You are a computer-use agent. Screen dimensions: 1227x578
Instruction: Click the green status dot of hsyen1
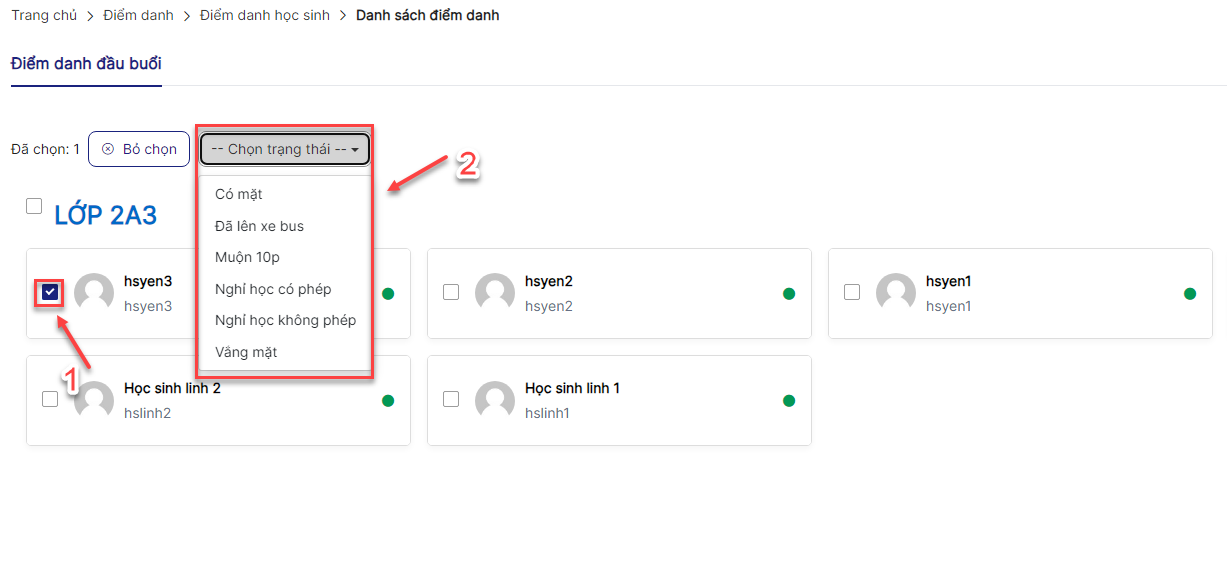point(1190,294)
